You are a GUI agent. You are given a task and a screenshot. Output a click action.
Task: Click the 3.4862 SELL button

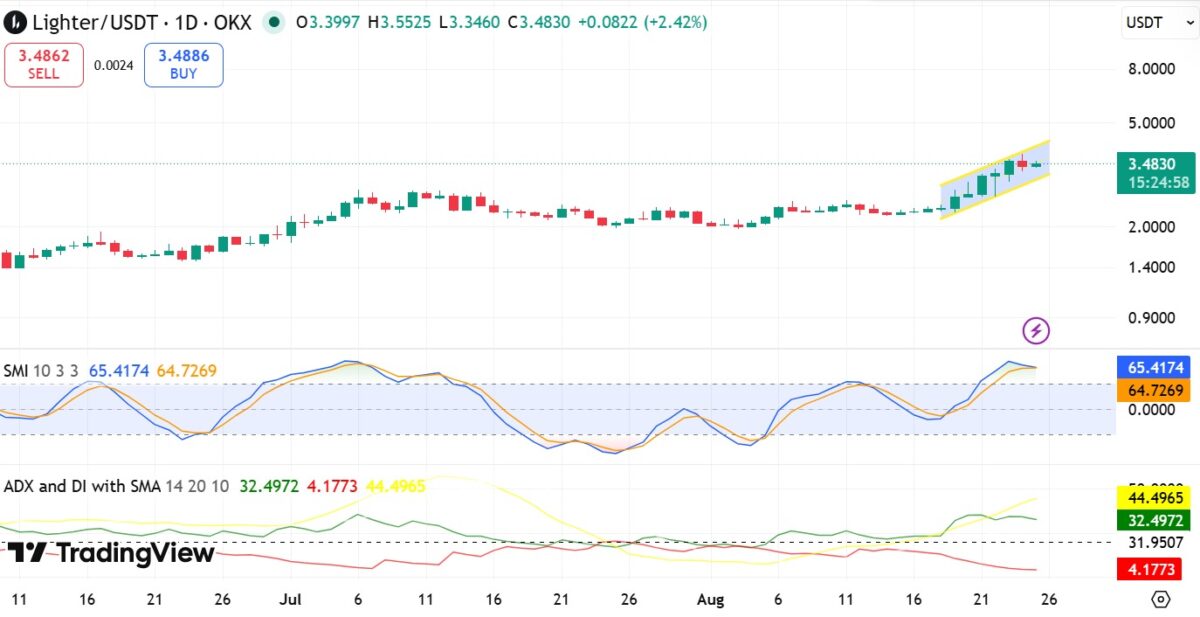[x=44, y=65]
